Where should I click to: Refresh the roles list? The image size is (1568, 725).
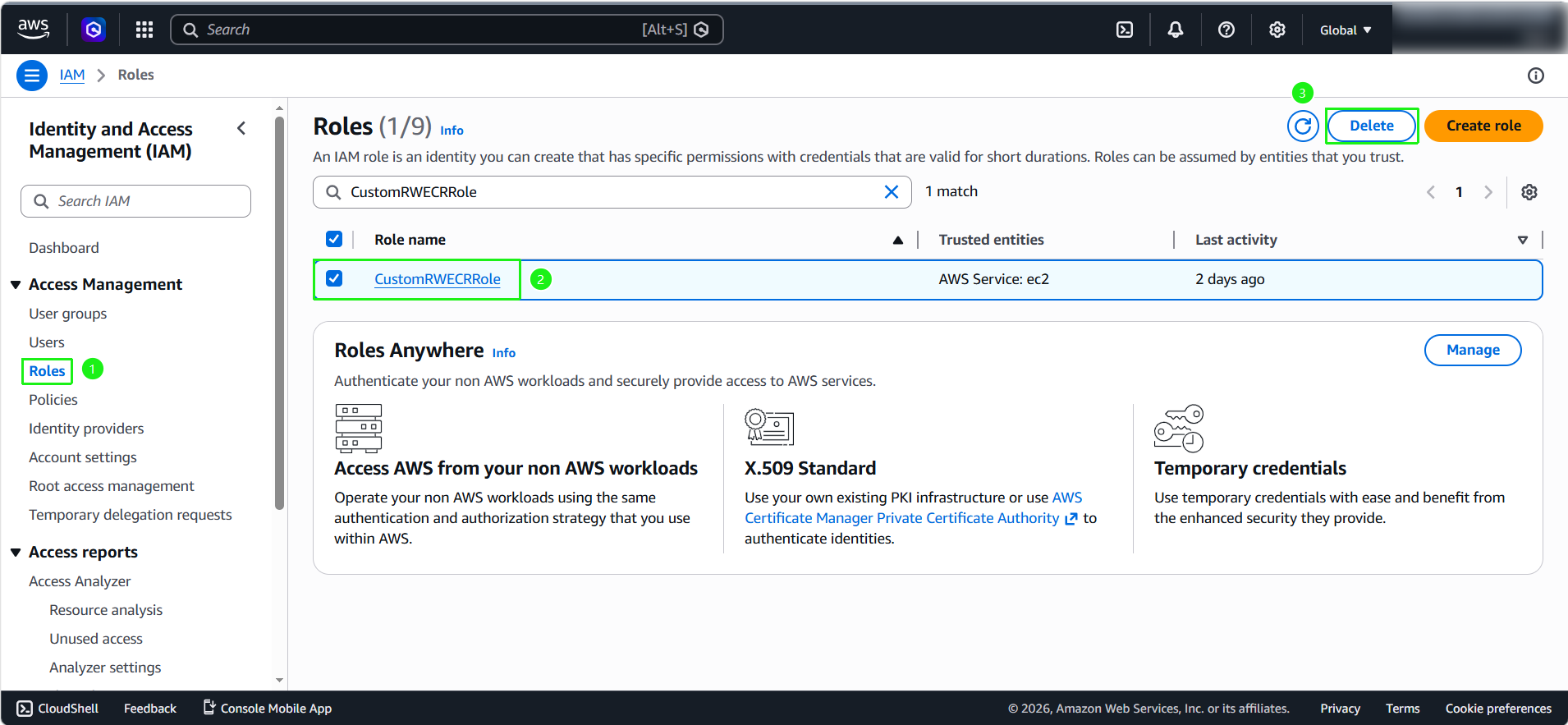pos(1303,126)
